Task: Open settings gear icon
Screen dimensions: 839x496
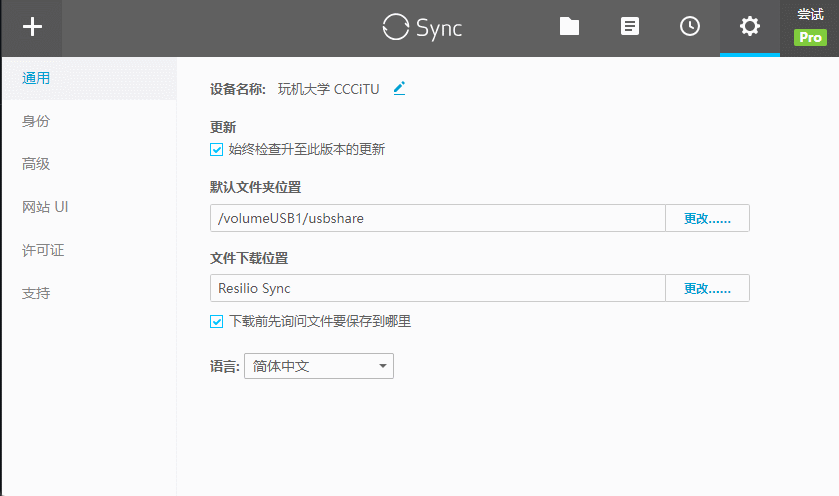Action: pyautogui.click(x=750, y=26)
